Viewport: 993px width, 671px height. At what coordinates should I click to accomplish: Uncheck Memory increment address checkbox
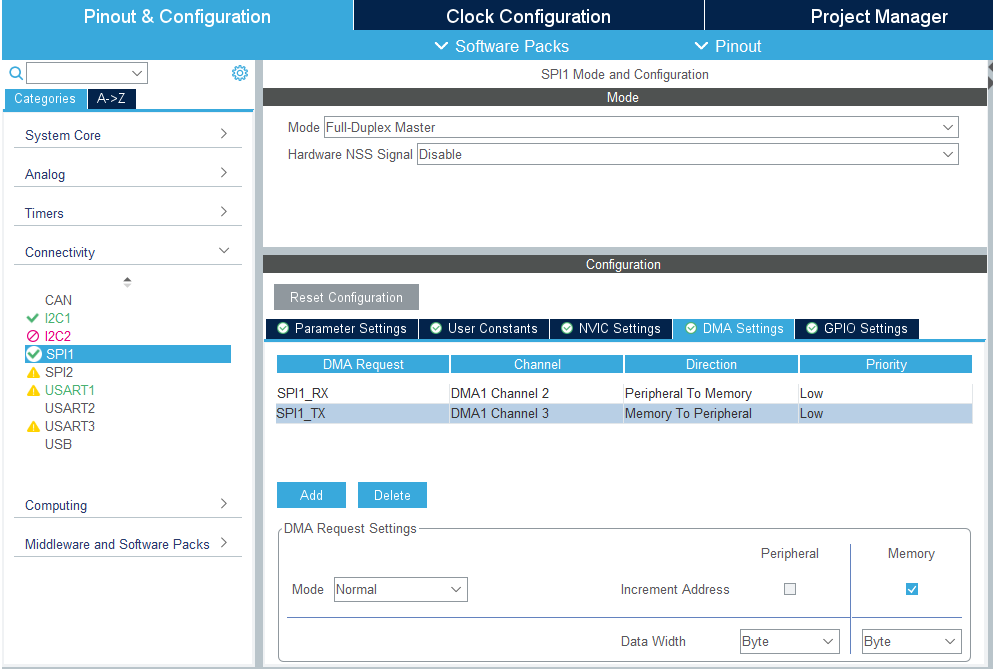click(912, 589)
